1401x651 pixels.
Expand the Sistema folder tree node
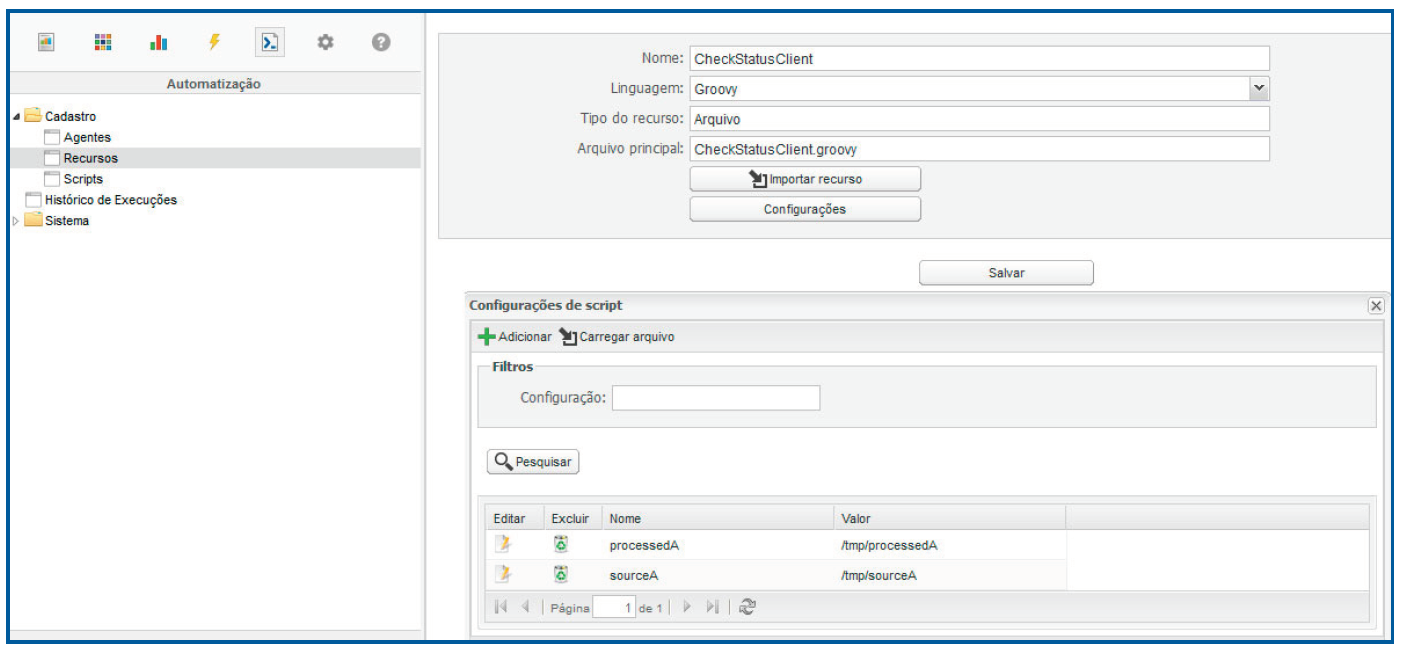click(x=15, y=221)
